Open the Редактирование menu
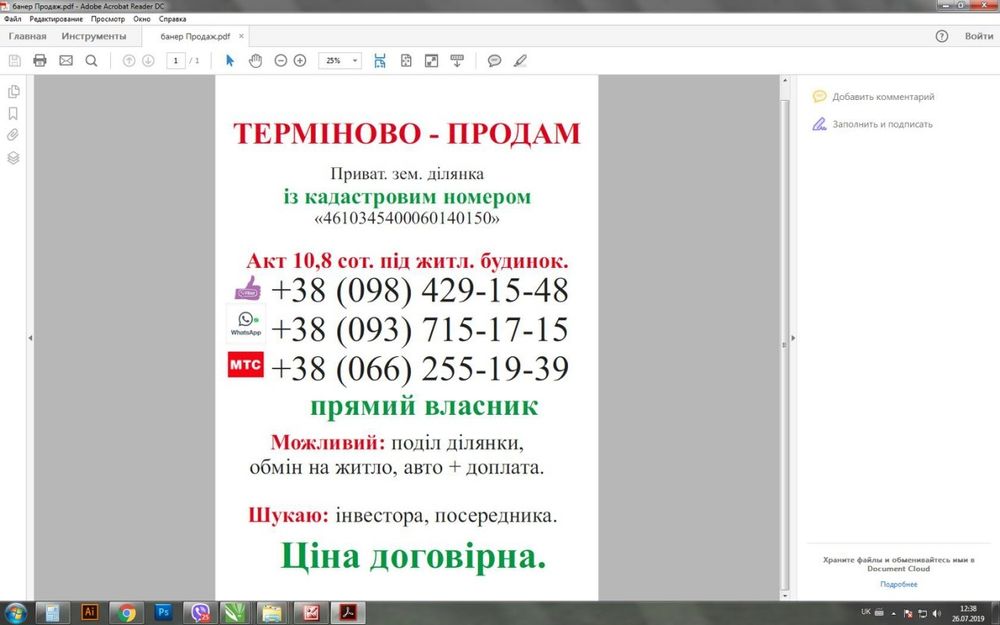The width and height of the screenshot is (1000, 625). [56, 19]
